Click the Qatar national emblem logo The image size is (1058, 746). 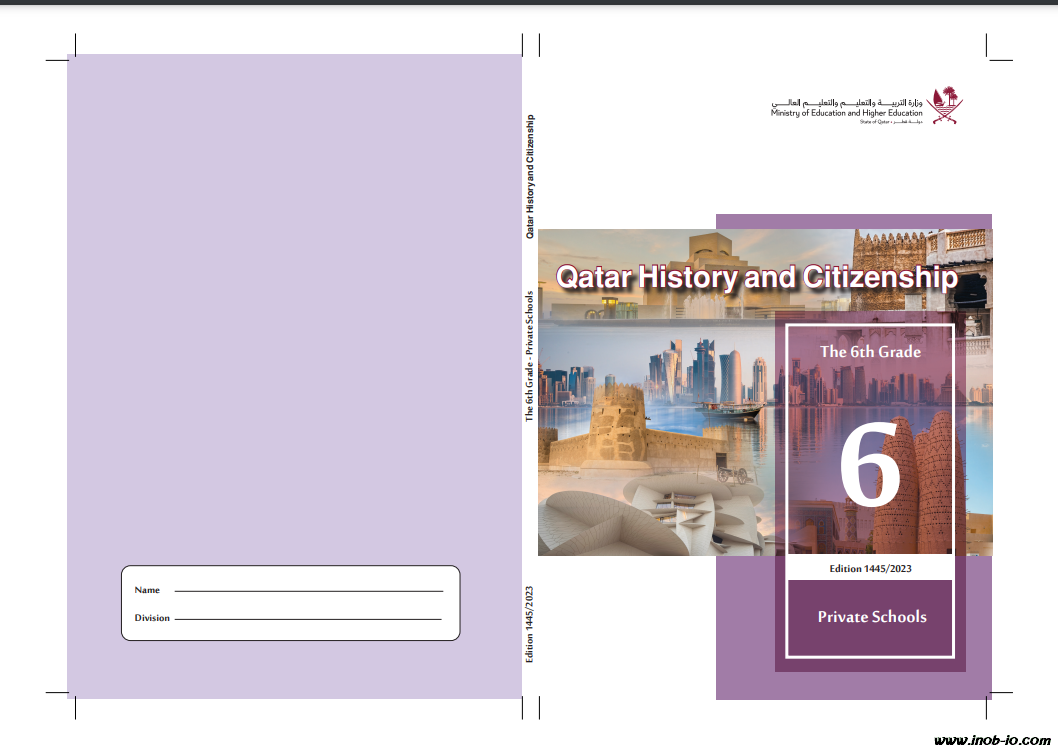click(945, 105)
